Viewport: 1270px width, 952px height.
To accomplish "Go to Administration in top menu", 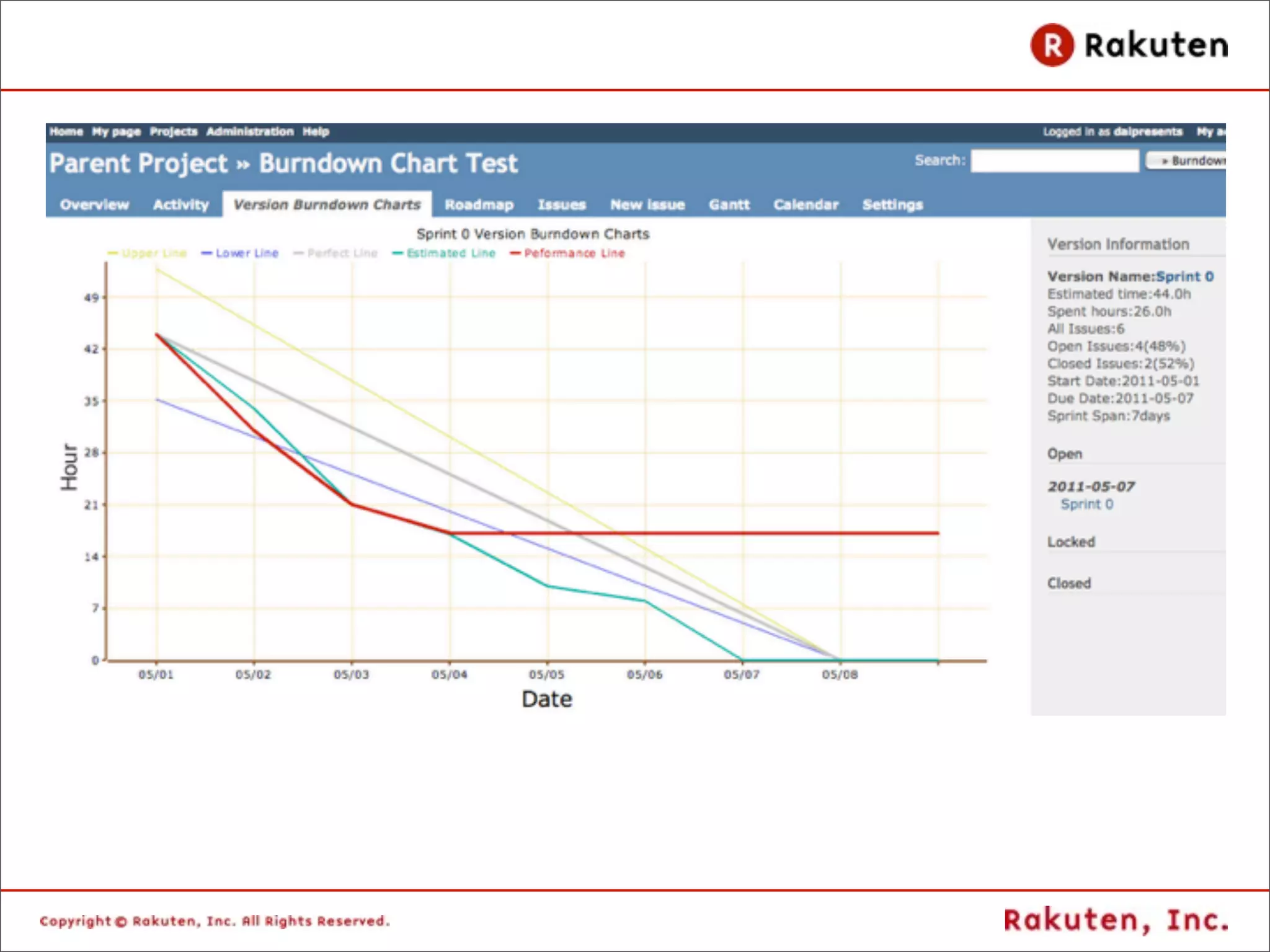I will (x=249, y=131).
